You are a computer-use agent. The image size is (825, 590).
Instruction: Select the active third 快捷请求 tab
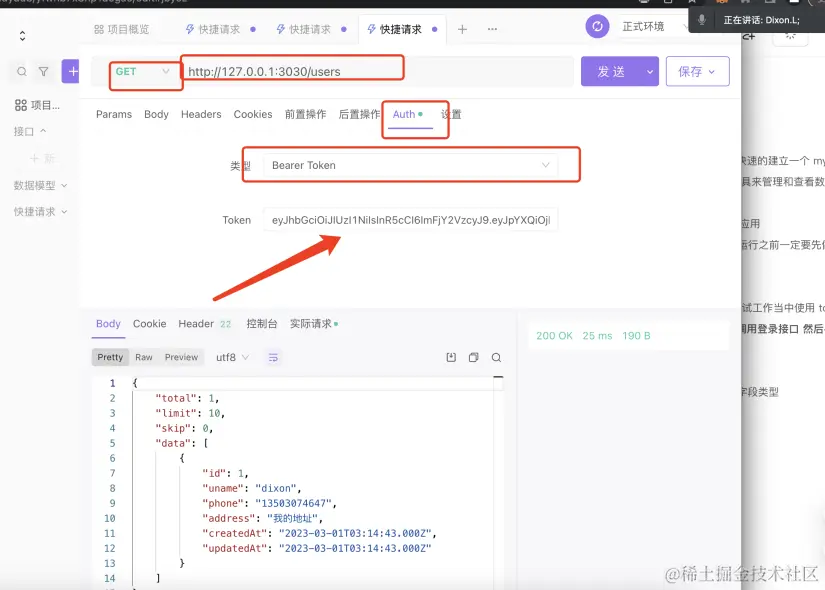tap(402, 29)
